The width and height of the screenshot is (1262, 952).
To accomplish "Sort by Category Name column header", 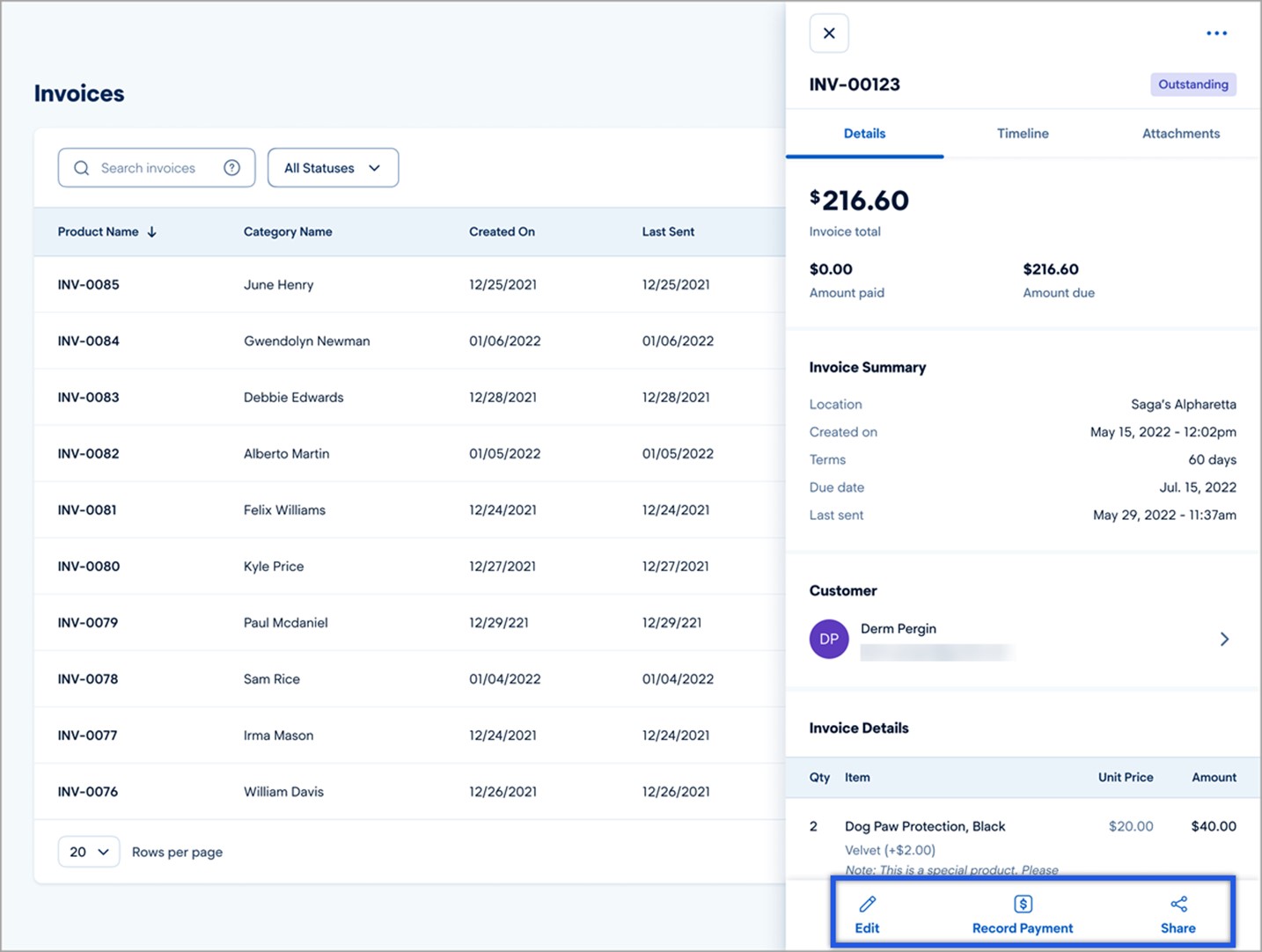I will point(288,232).
